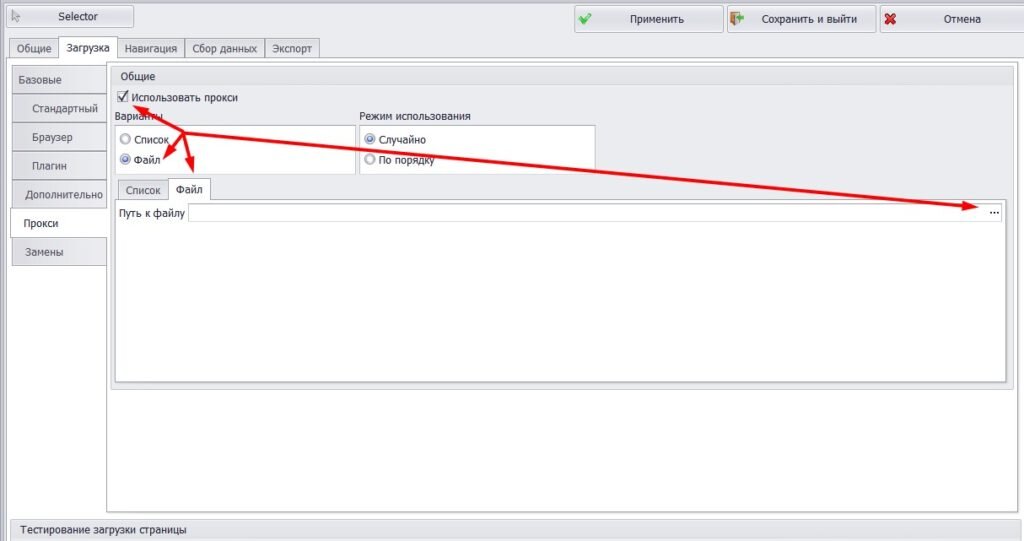Open the Дополнительно side tab
The width and height of the screenshot is (1024, 541).
pyautogui.click(x=59, y=195)
